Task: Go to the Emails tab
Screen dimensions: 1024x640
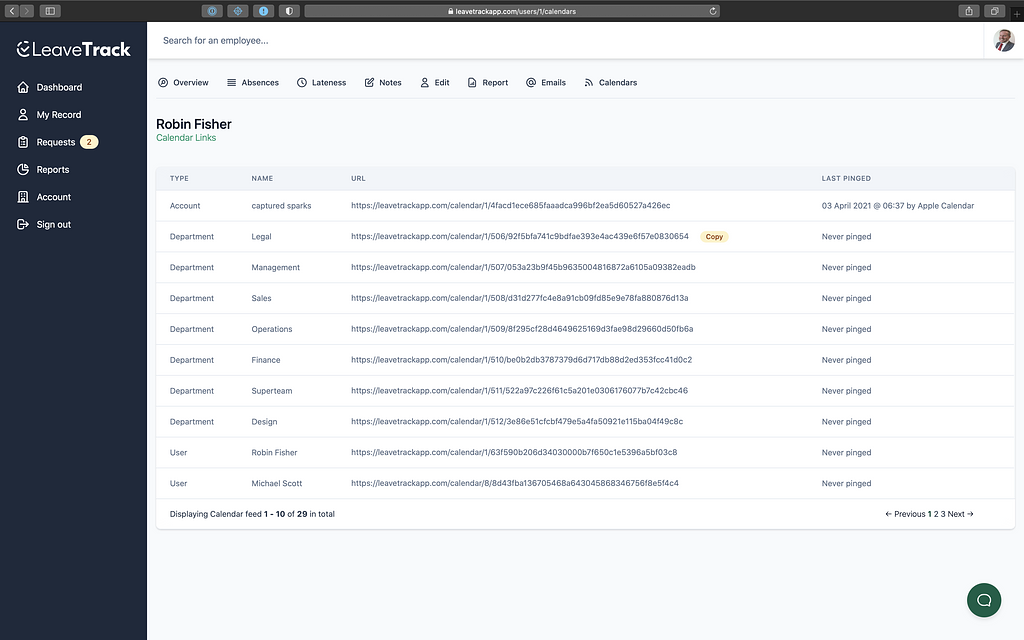Action: [546, 82]
